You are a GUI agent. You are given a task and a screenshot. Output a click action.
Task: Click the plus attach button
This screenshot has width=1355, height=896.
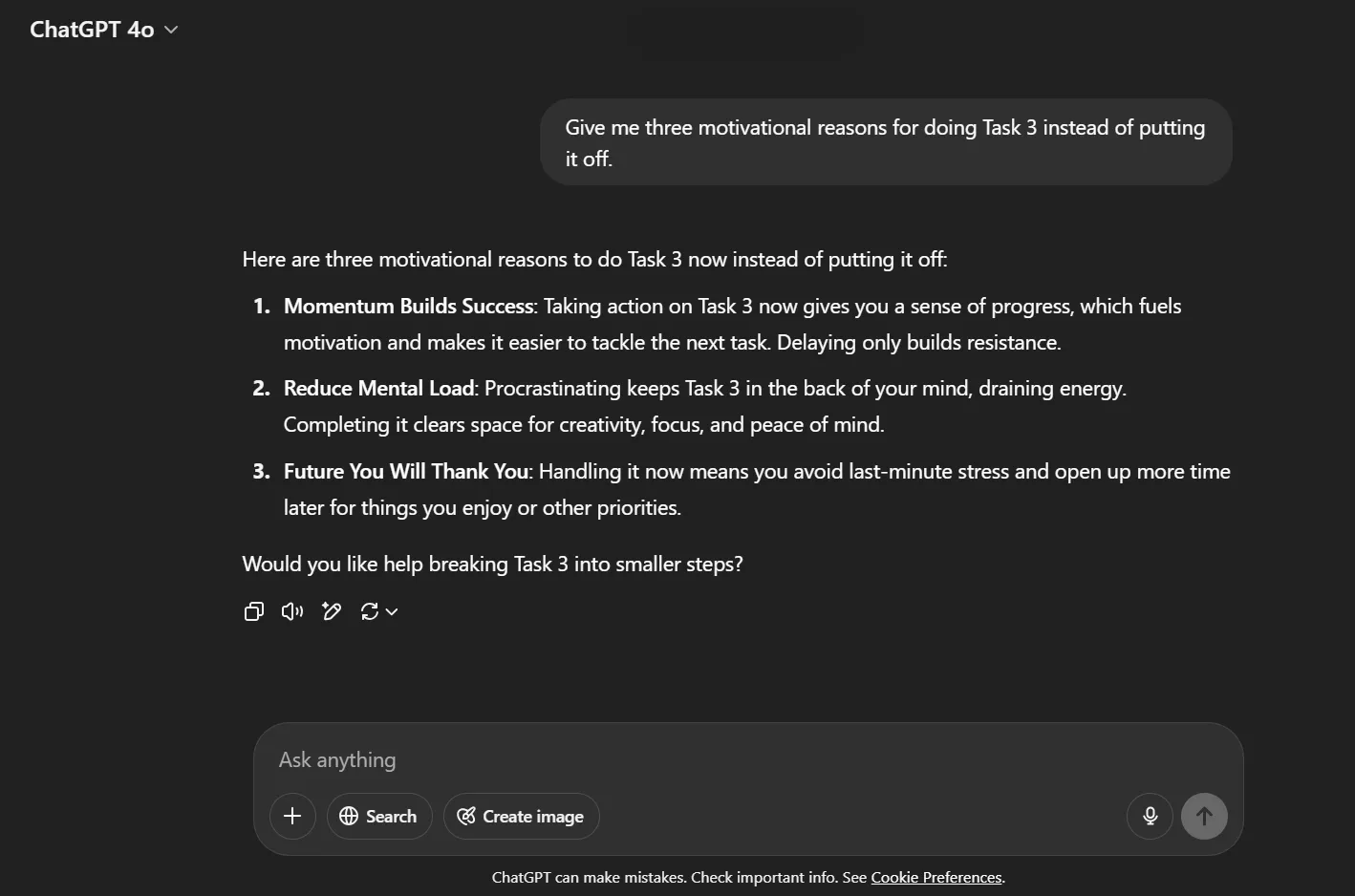tap(292, 816)
